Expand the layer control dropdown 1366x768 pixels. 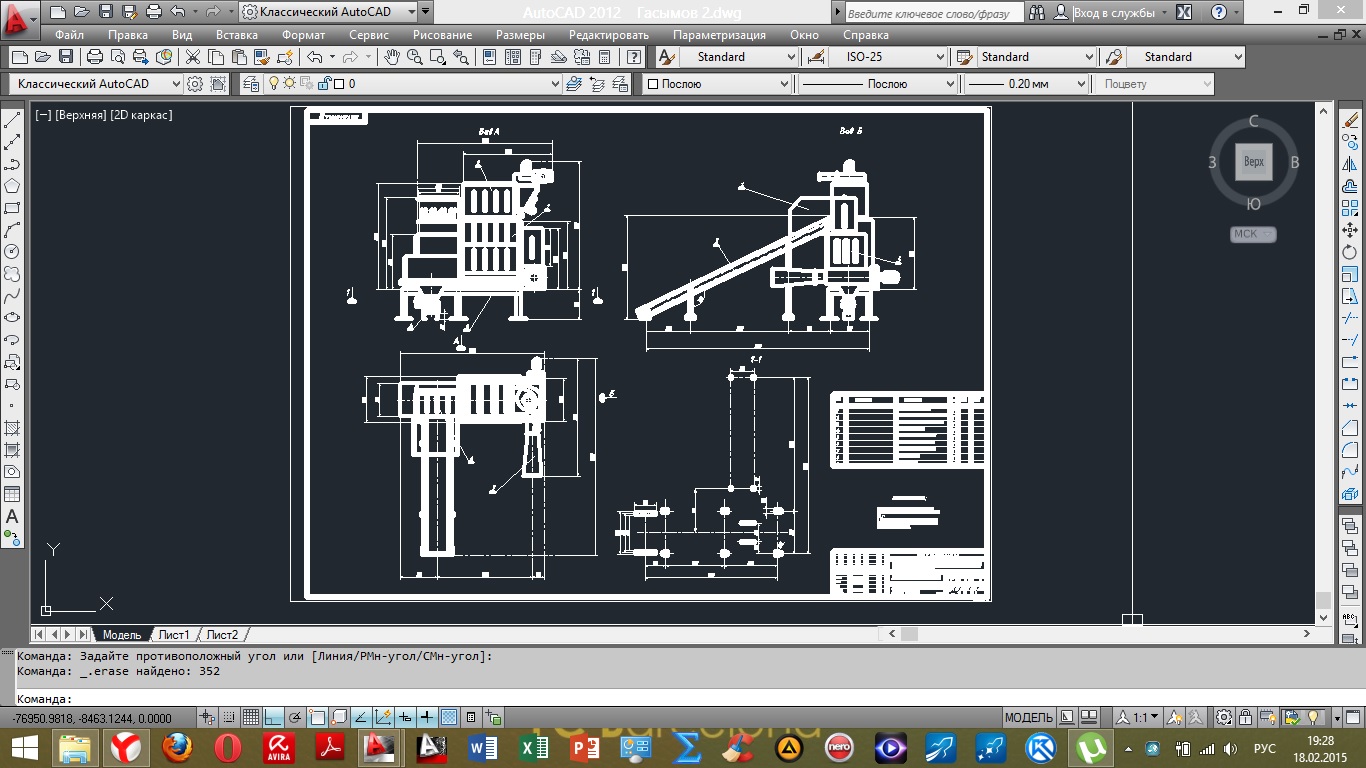click(x=555, y=84)
